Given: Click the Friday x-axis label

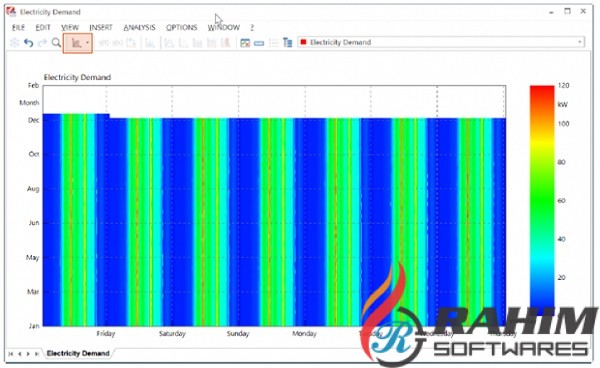Looking at the screenshot, I should pyautogui.click(x=106, y=334).
